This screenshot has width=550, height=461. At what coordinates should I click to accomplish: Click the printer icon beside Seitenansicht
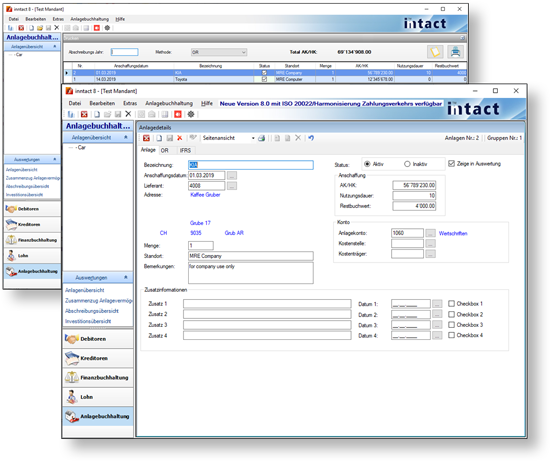[x=261, y=138]
